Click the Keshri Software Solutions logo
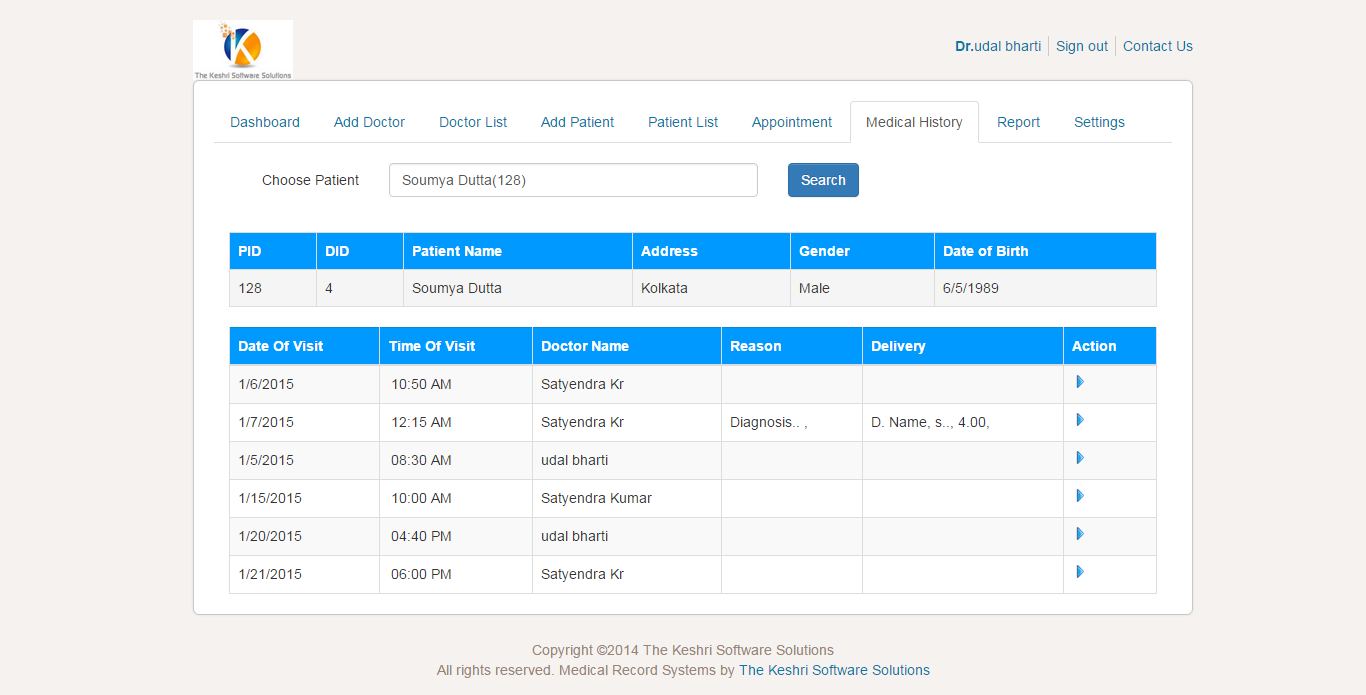Image resolution: width=1366 pixels, height=695 pixels. [x=242, y=48]
